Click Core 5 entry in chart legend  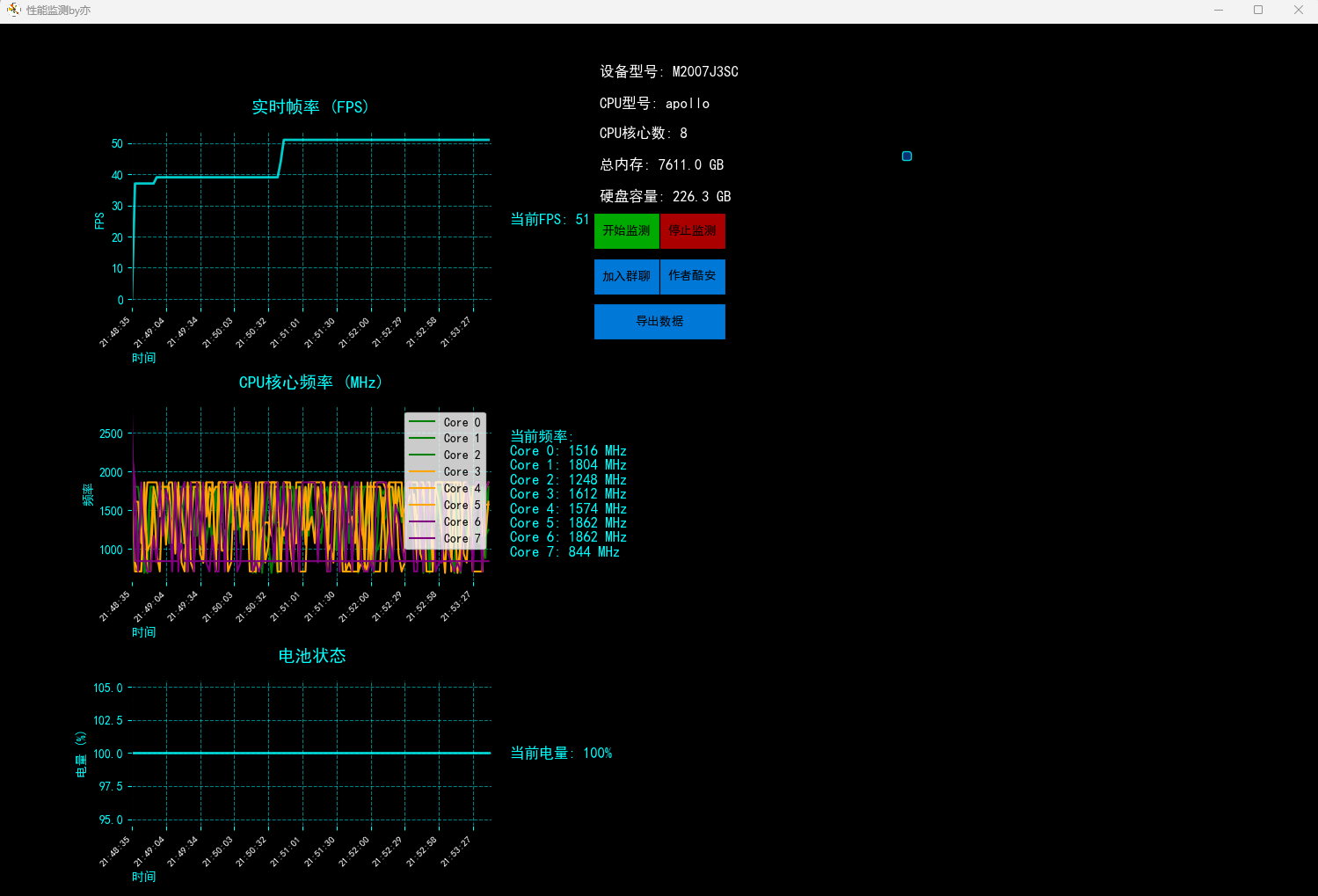pyautogui.click(x=445, y=506)
